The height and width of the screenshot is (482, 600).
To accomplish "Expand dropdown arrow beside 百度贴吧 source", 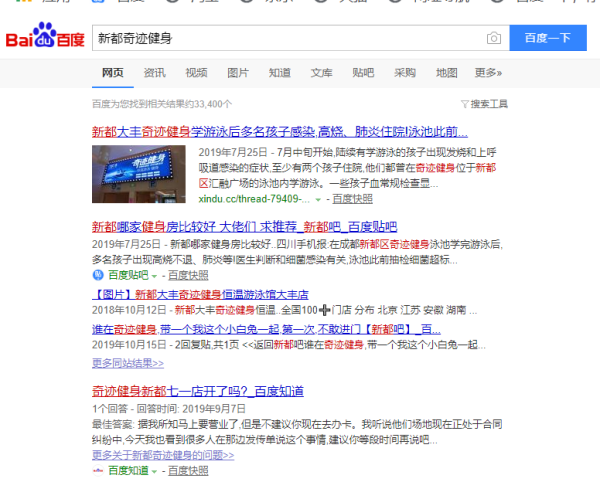I will click(154, 276).
